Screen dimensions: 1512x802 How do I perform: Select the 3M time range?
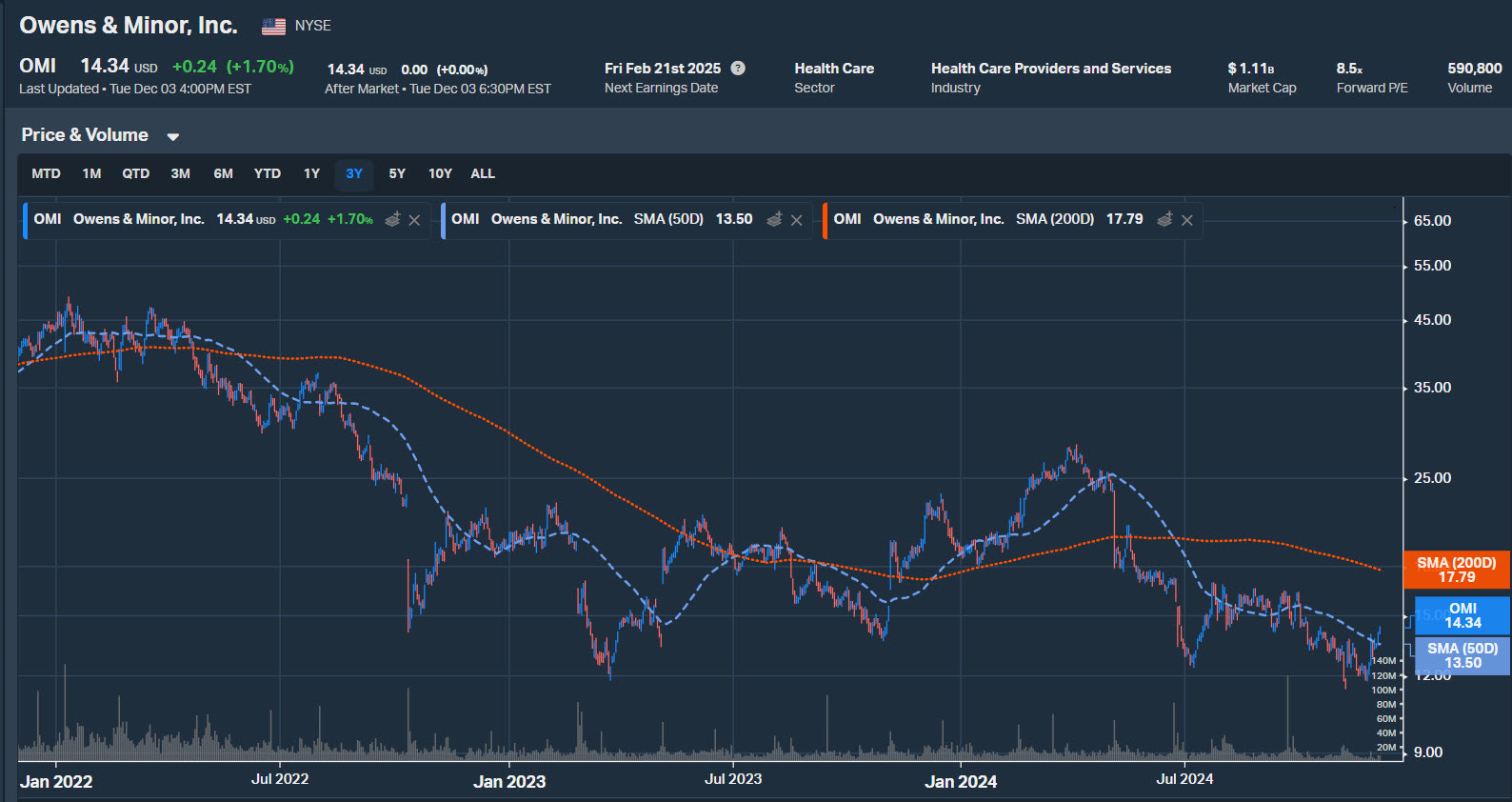pos(180,173)
